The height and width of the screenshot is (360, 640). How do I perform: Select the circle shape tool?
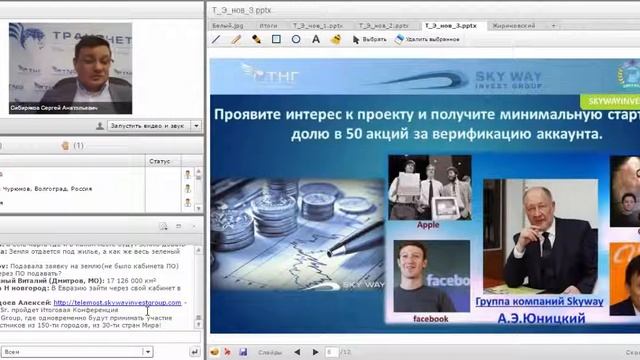[x=296, y=39]
